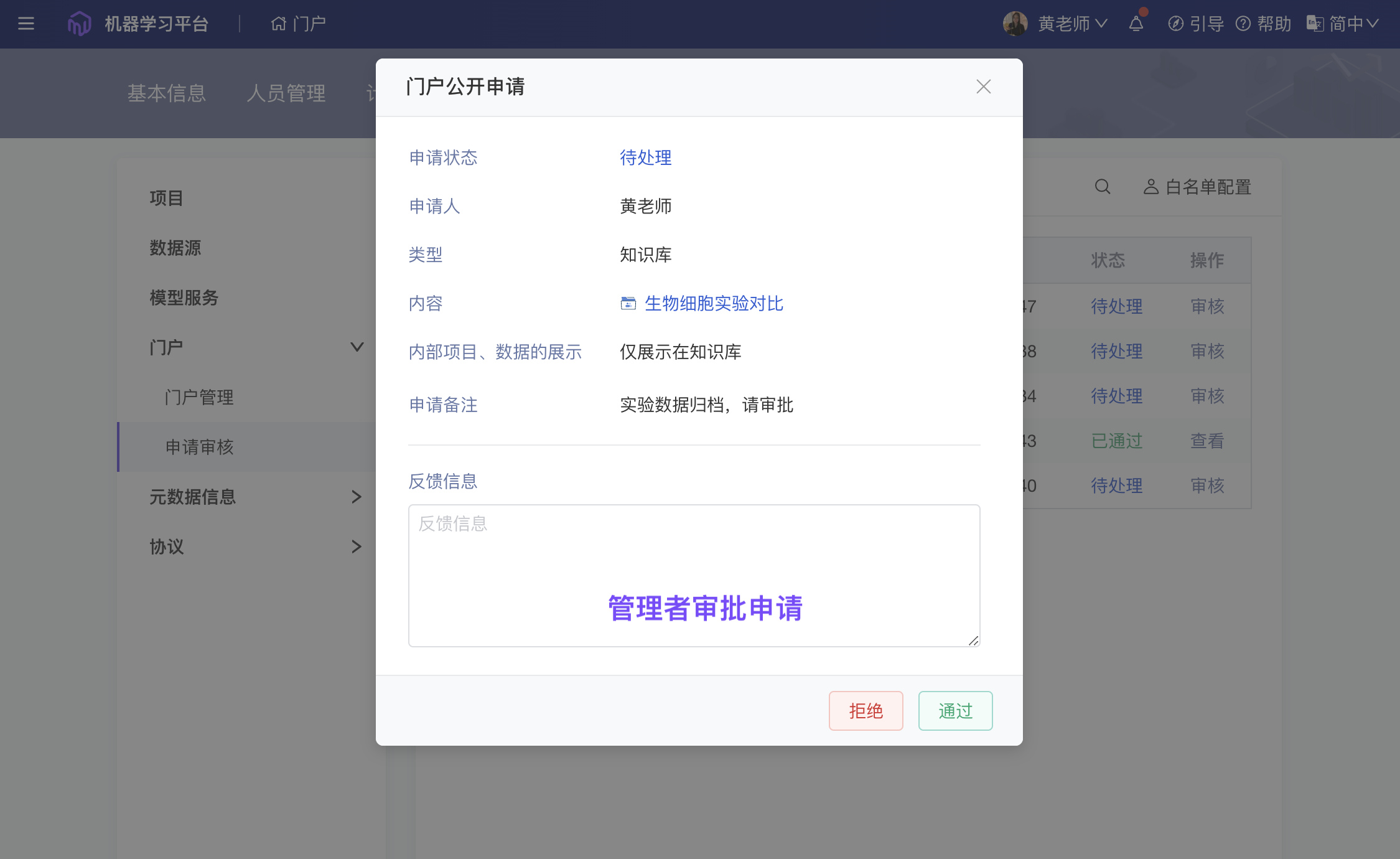Click the 通过 button

[x=955, y=711]
